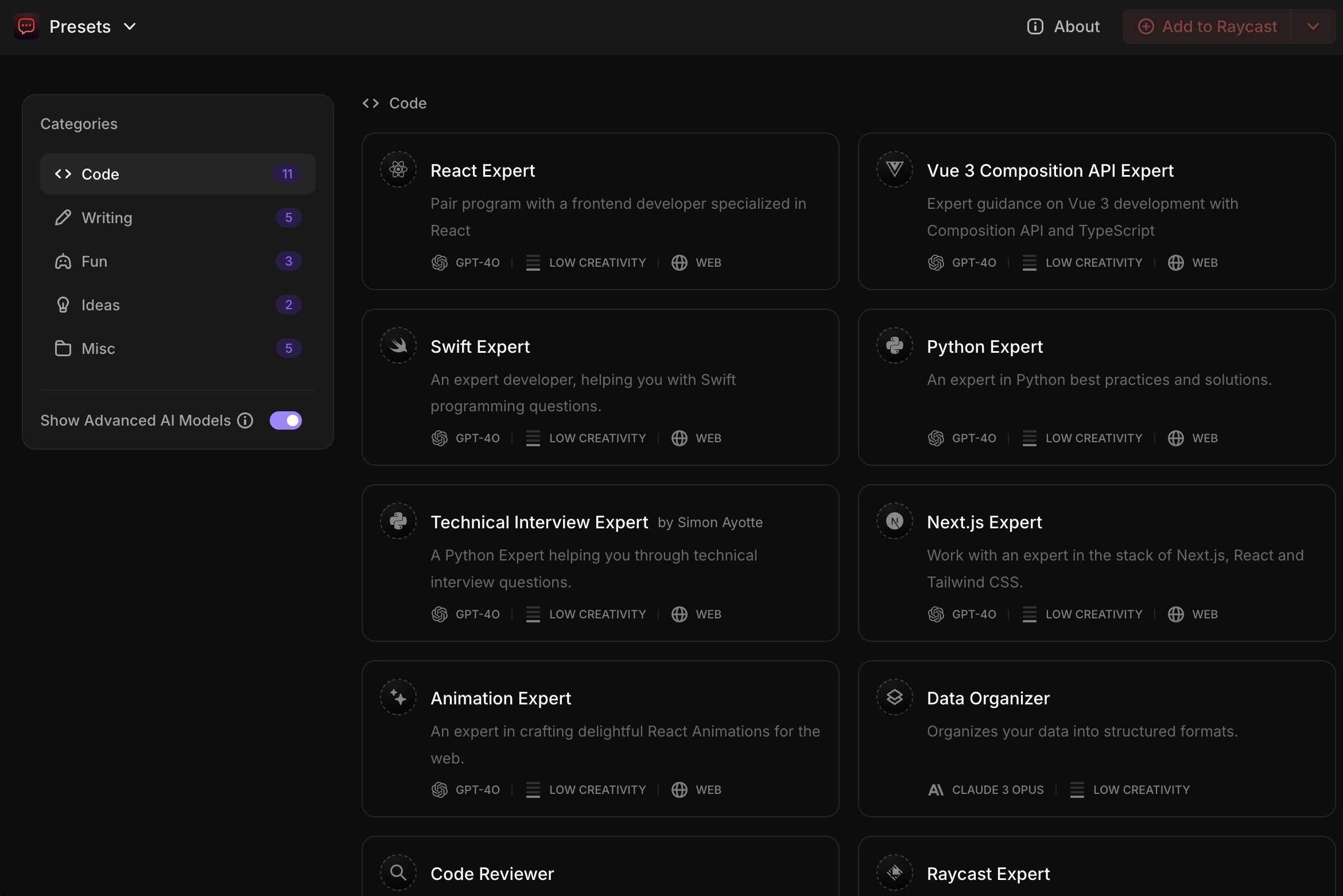Open the Python Expert preset card
Screen dimensions: 1343x896
[1096, 387]
